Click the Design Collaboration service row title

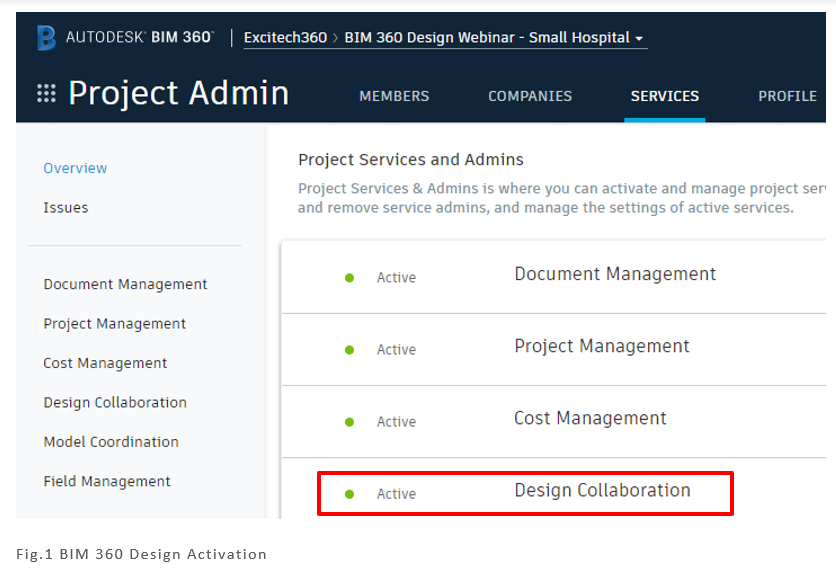tap(602, 490)
